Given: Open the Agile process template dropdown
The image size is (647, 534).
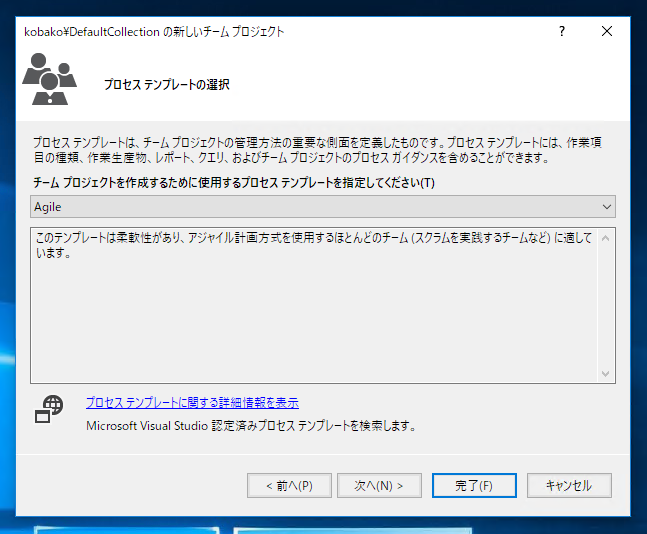Looking at the screenshot, I should 323,207.
